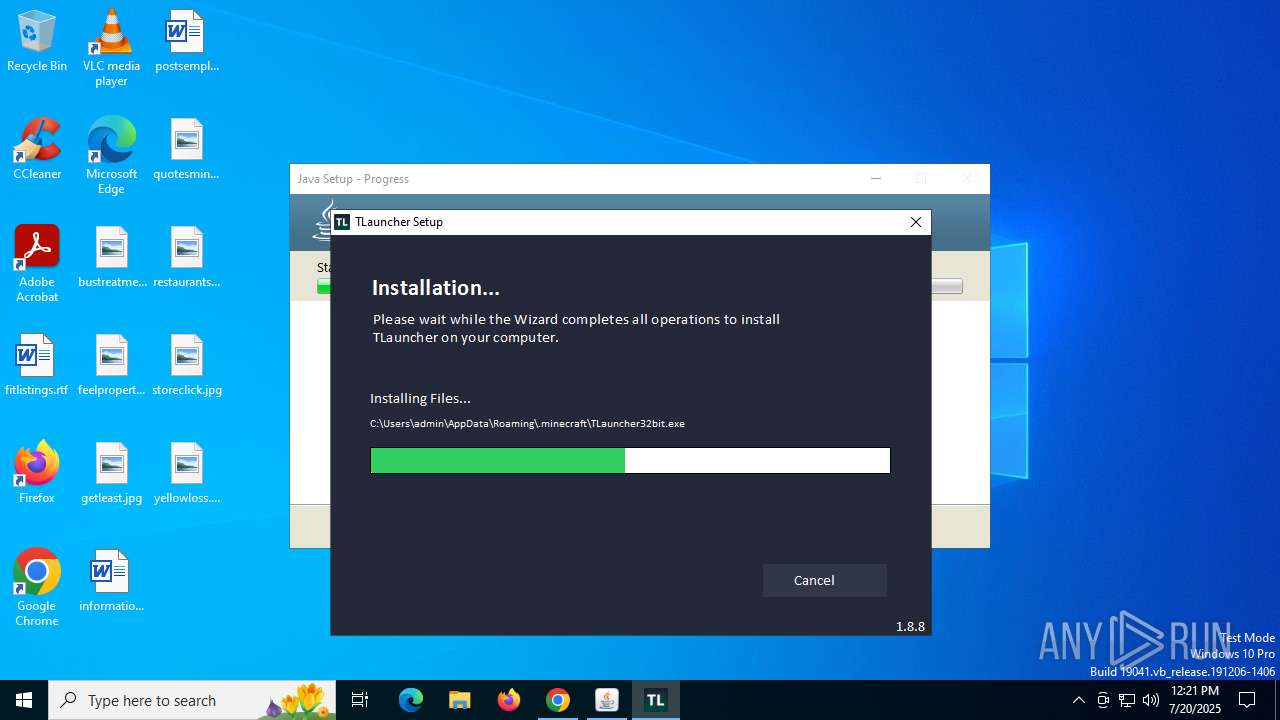Open Chrome from the taskbar
Screen dimensions: 1280x720
[558, 700]
